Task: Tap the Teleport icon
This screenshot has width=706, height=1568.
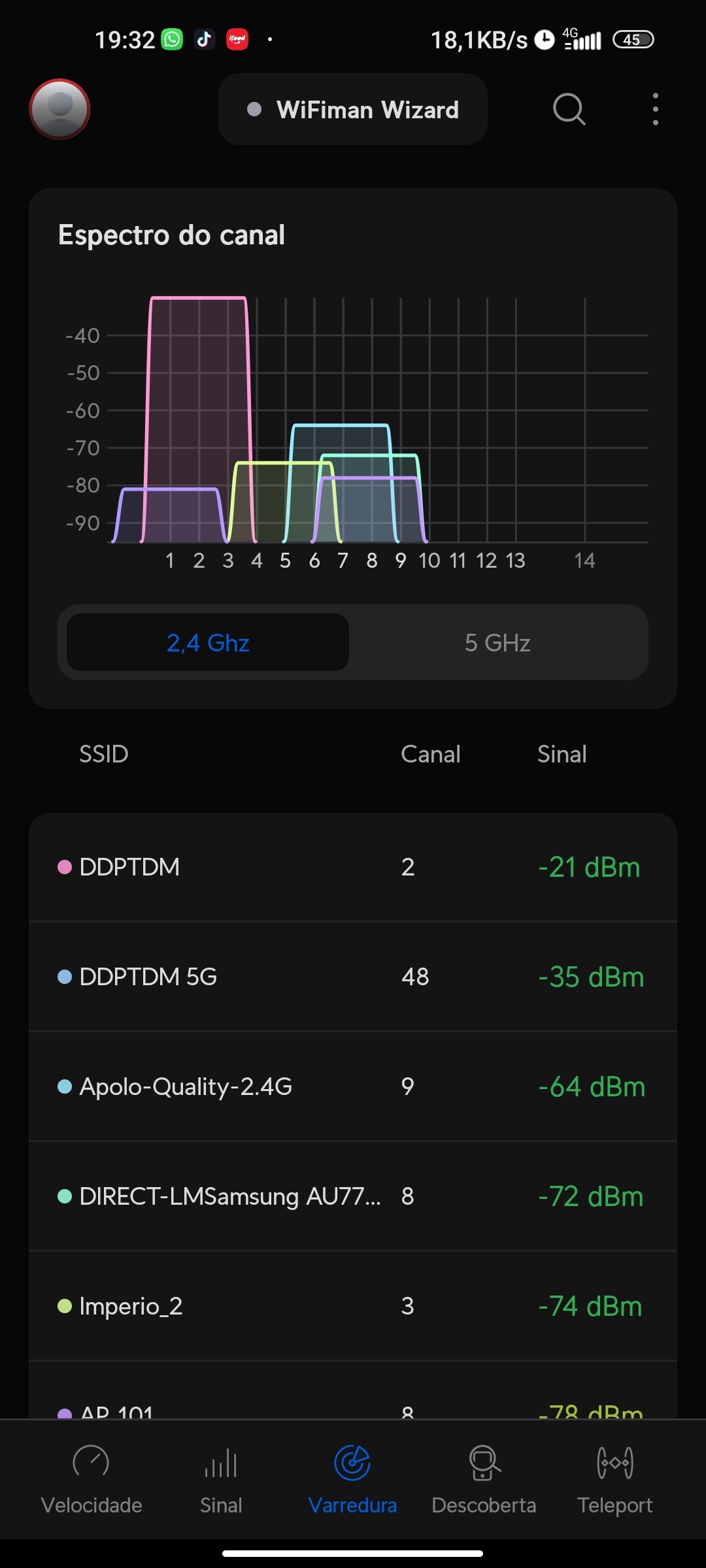Action: click(x=614, y=1462)
